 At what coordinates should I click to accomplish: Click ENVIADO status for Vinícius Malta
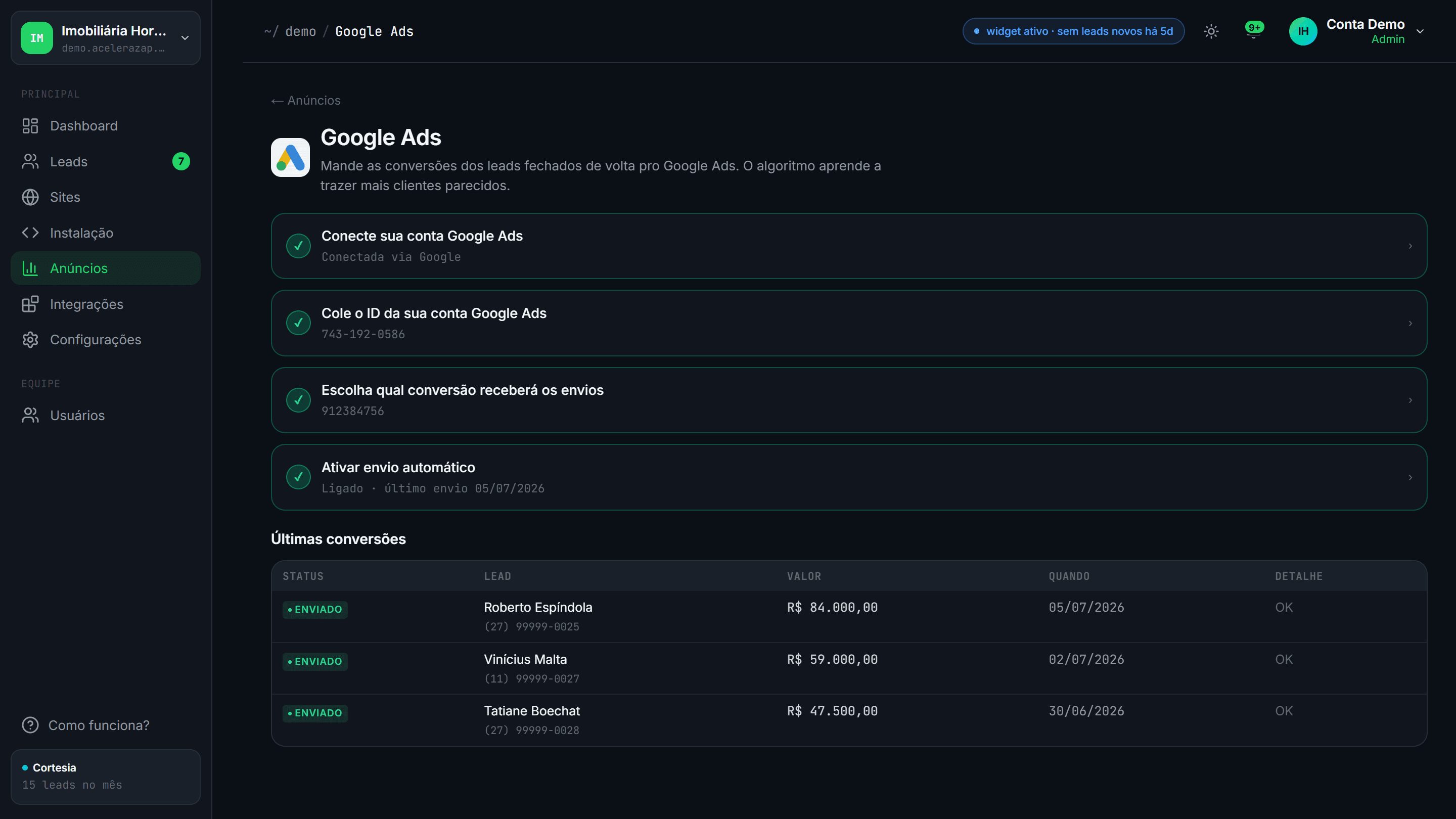click(315, 661)
